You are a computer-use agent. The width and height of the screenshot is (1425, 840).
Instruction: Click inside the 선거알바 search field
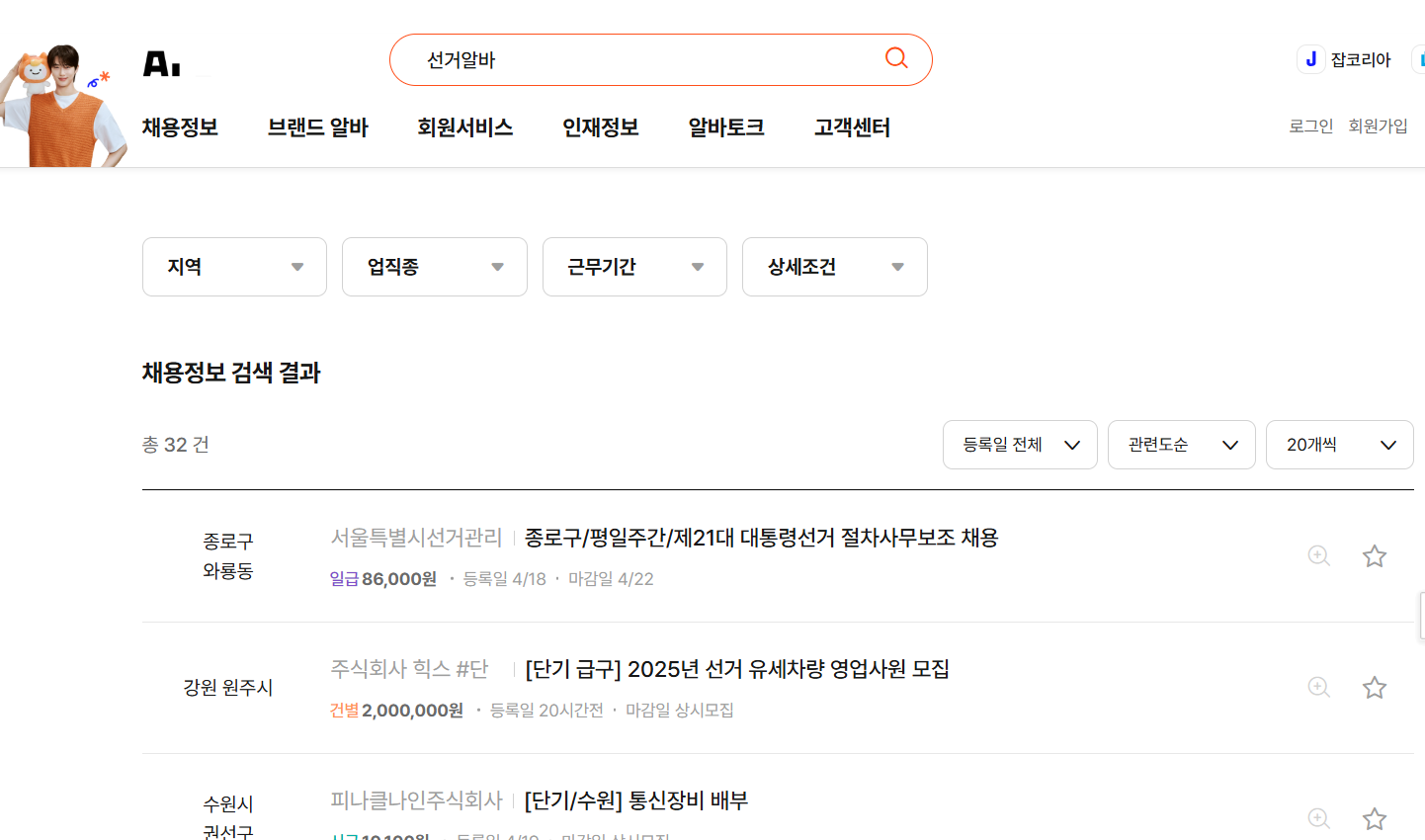[613, 59]
